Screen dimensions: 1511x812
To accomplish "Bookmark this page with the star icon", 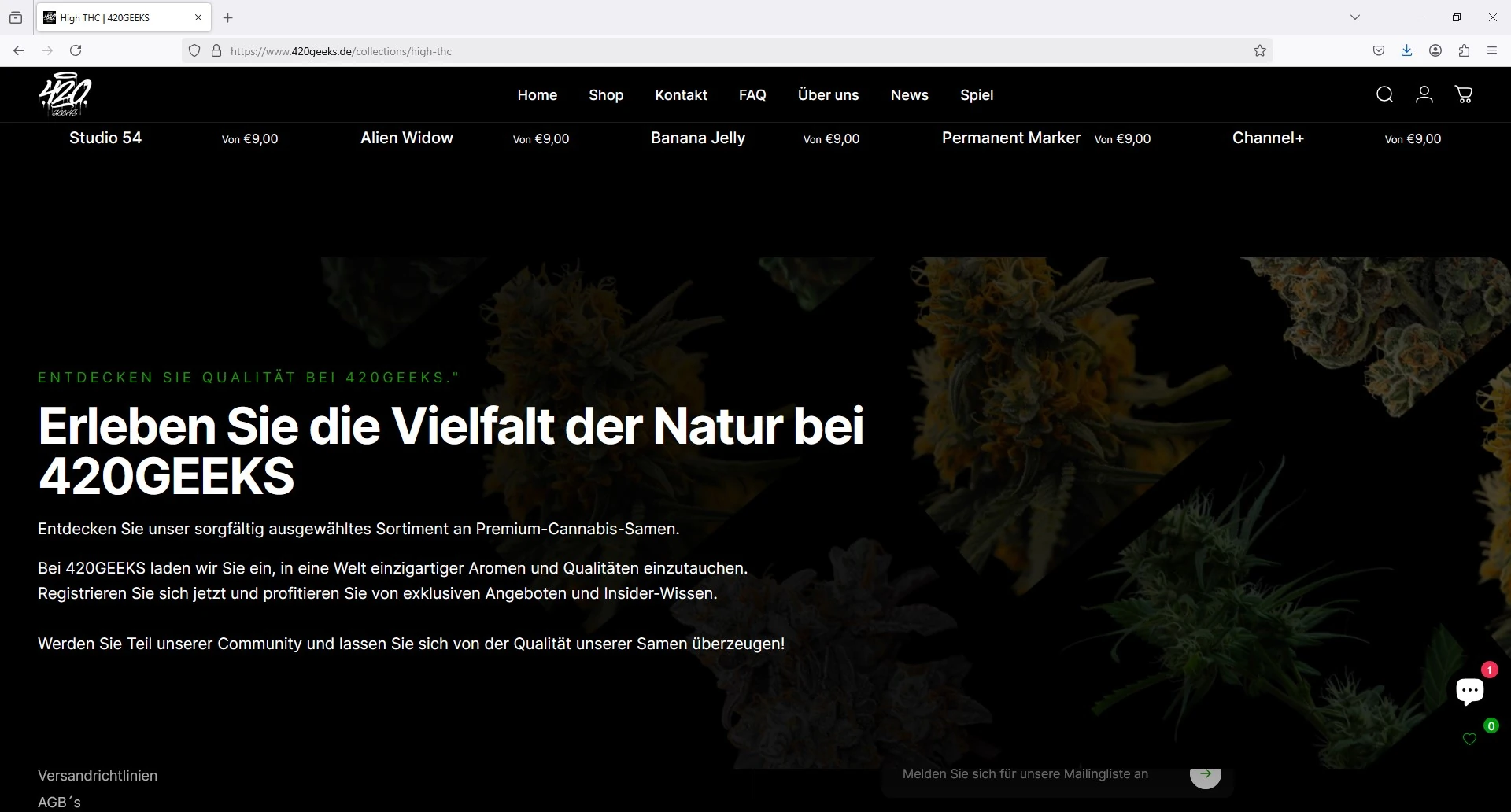I will [1260, 50].
